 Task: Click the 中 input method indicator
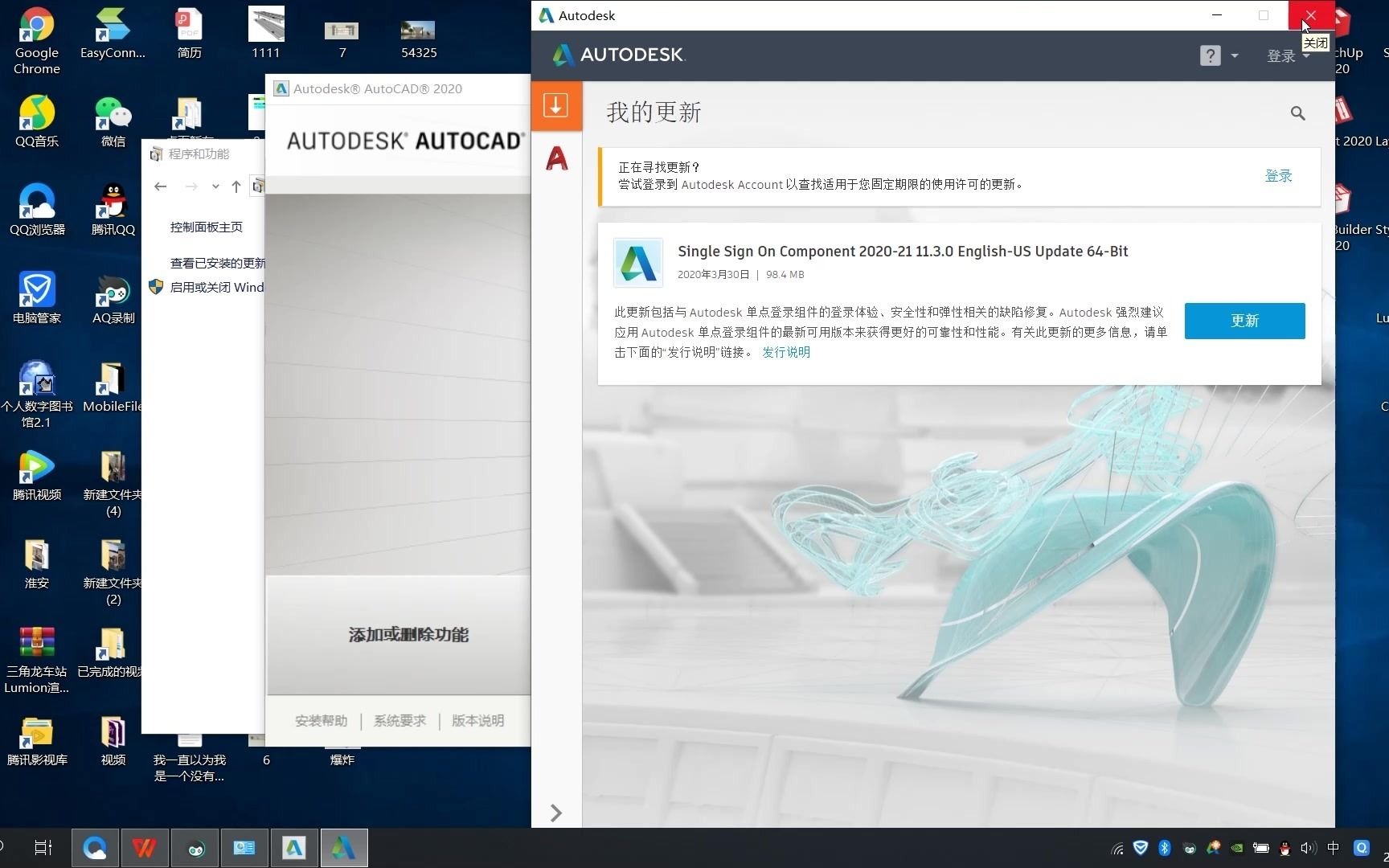coord(1334,848)
